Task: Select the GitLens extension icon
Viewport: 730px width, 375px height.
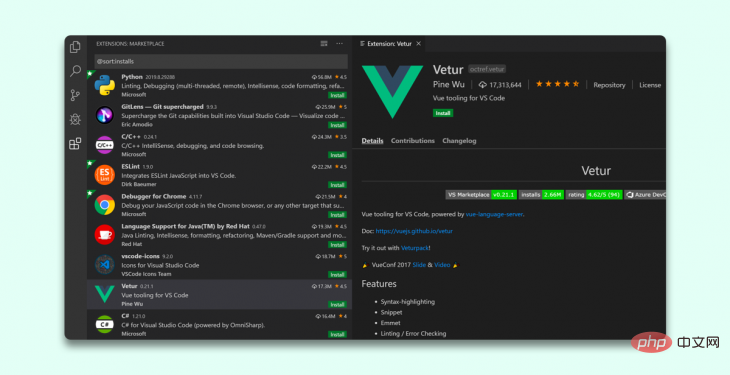Action: [105, 115]
